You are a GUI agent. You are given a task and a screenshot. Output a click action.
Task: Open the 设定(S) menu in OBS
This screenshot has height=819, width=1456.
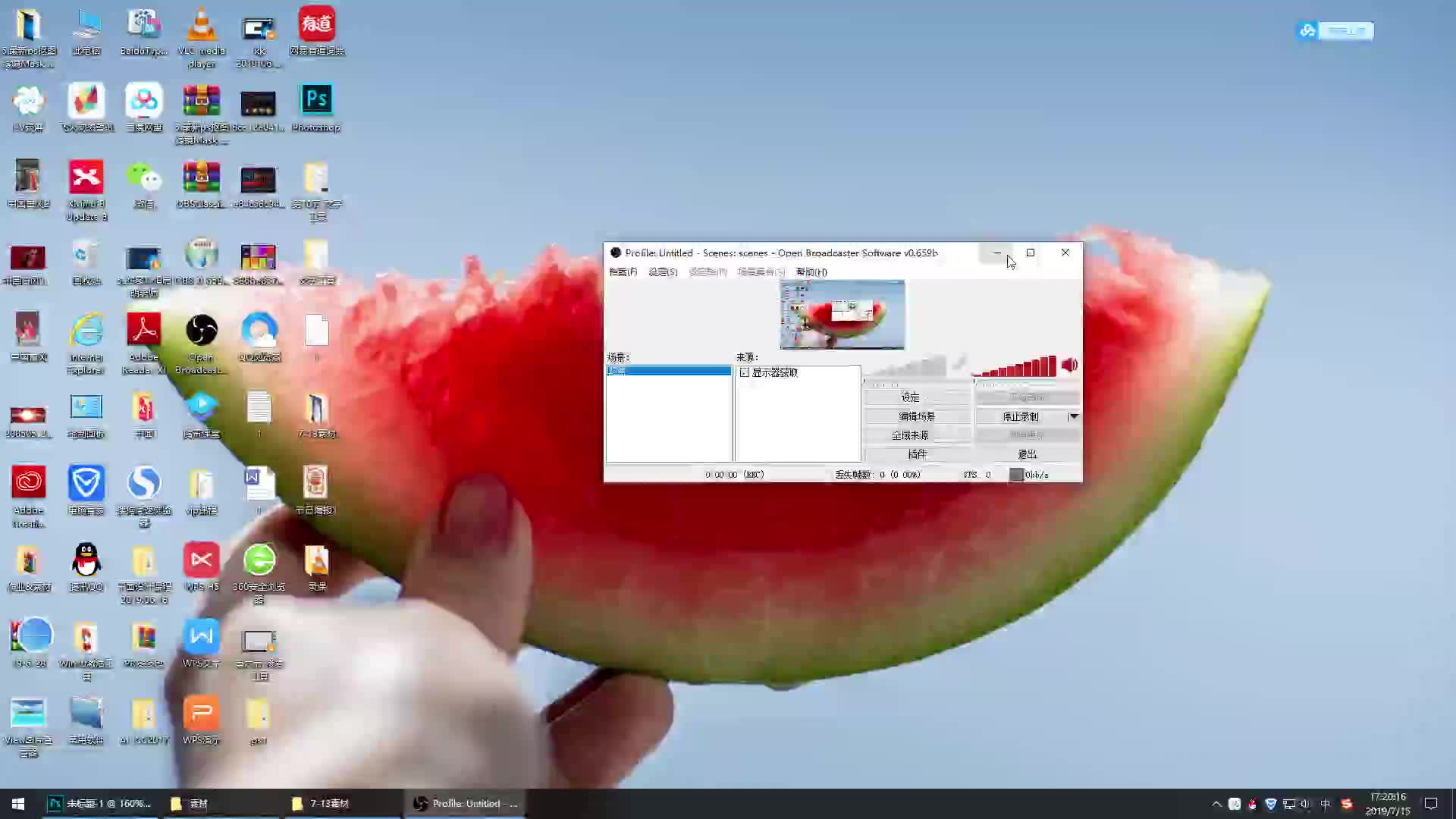pos(663,271)
